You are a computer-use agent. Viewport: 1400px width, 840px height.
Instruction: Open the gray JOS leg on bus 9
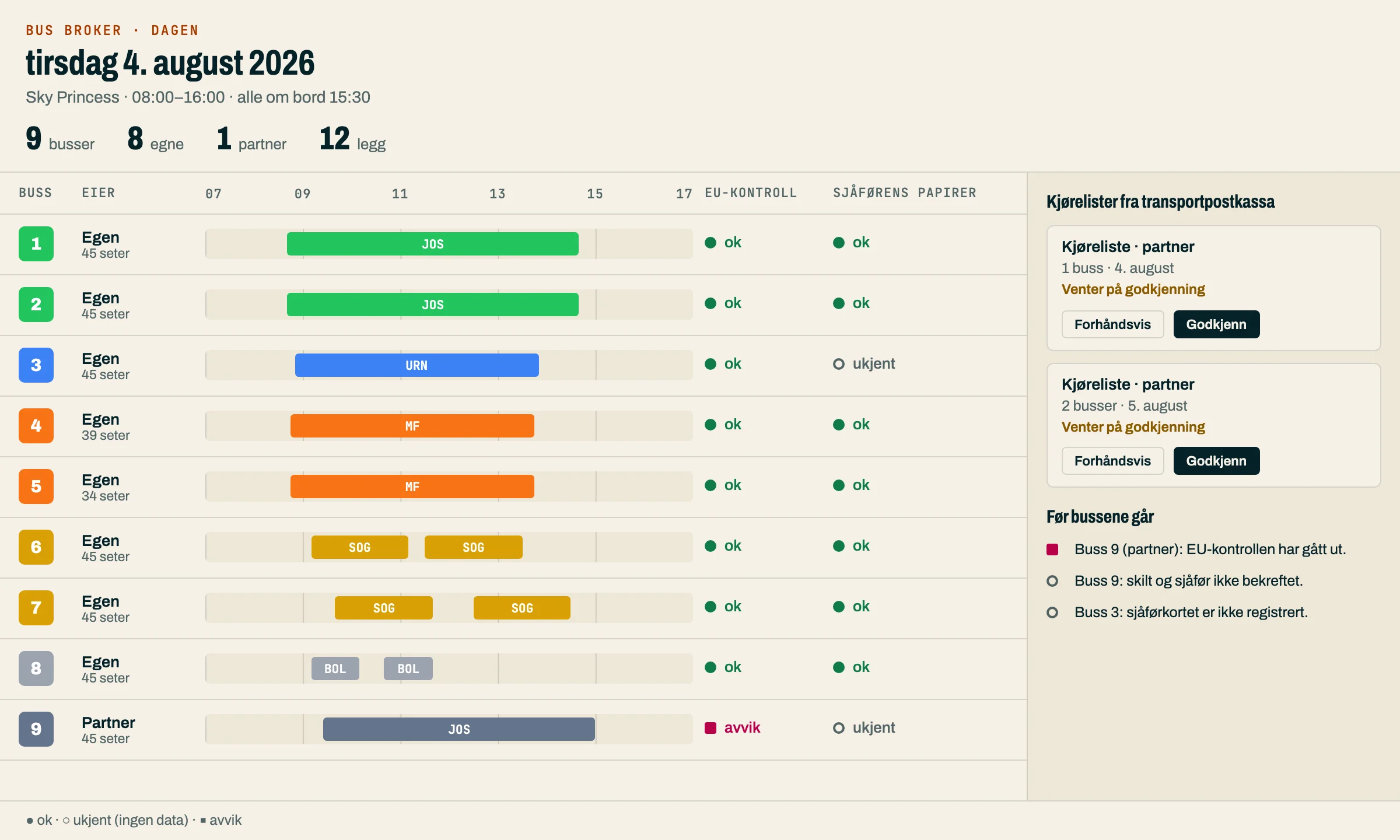pos(459,729)
